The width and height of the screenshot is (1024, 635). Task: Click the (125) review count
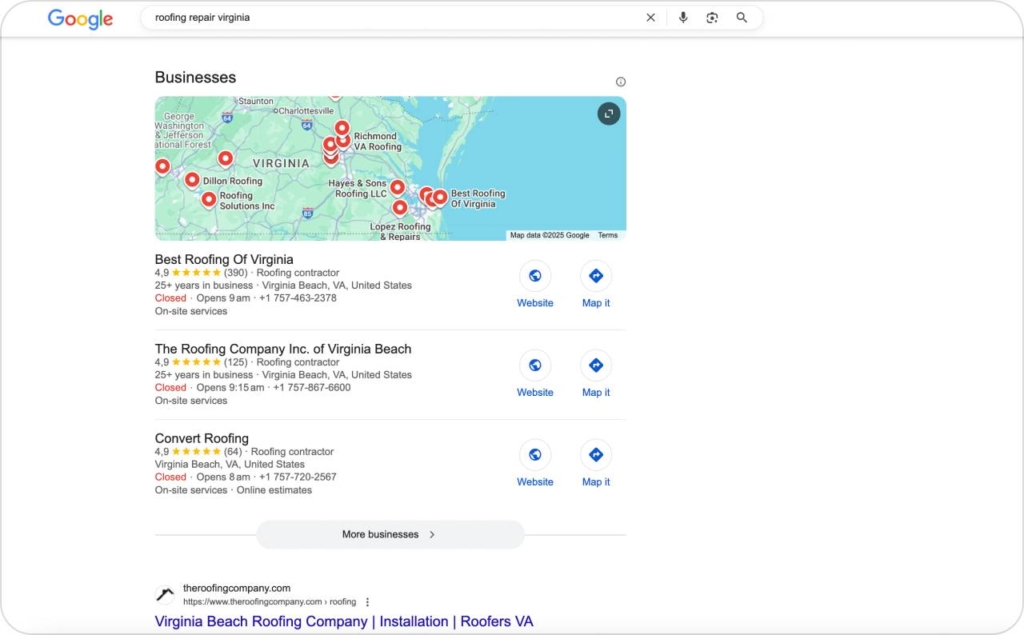[236, 362]
